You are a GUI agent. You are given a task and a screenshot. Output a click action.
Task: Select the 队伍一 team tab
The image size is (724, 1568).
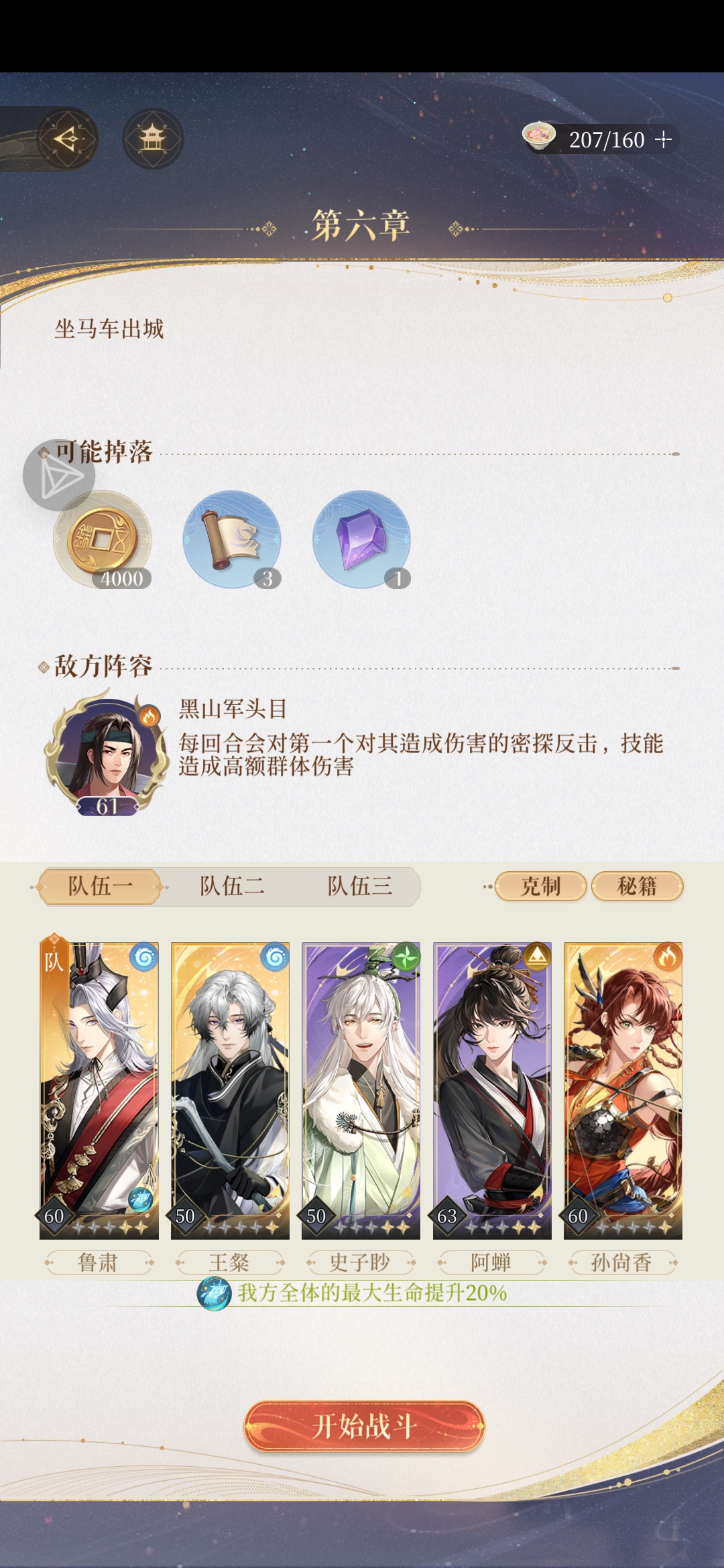pyautogui.click(x=101, y=887)
